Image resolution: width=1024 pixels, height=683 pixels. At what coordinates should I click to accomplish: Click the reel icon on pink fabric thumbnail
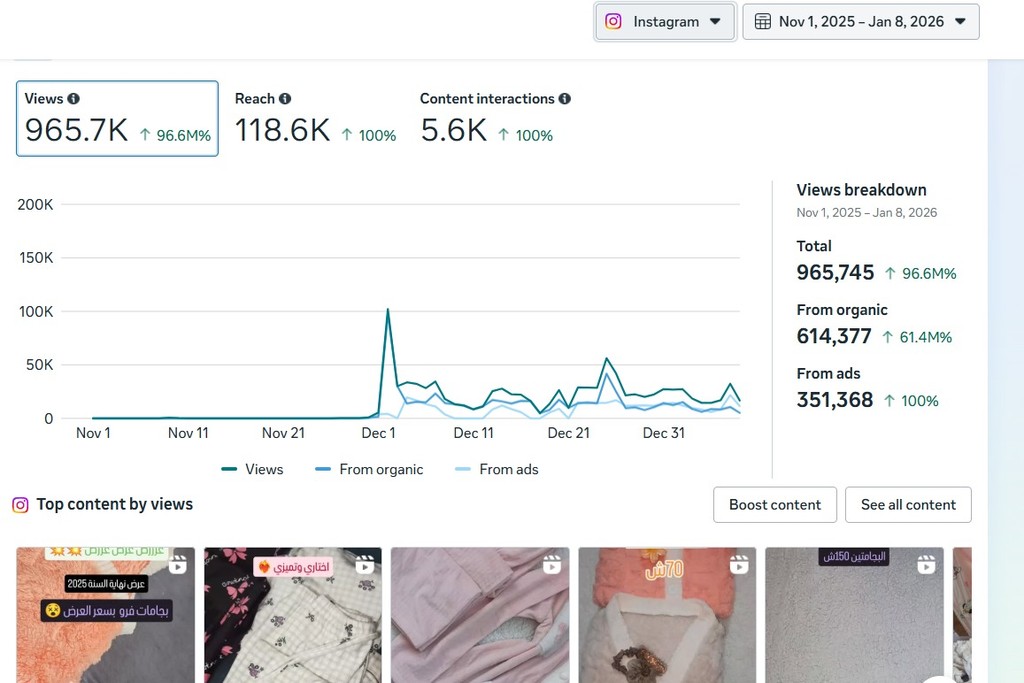pyautogui.click(x=551, y=565)
